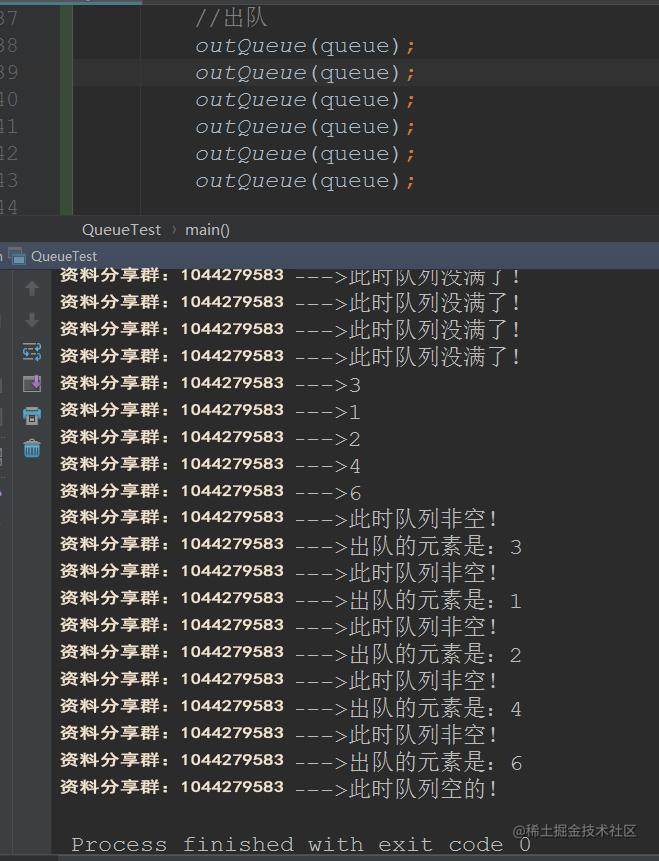Screen dimensions: 659x861
Task: Click console line 出队的元素是: 1
Action: click(291, 599)
